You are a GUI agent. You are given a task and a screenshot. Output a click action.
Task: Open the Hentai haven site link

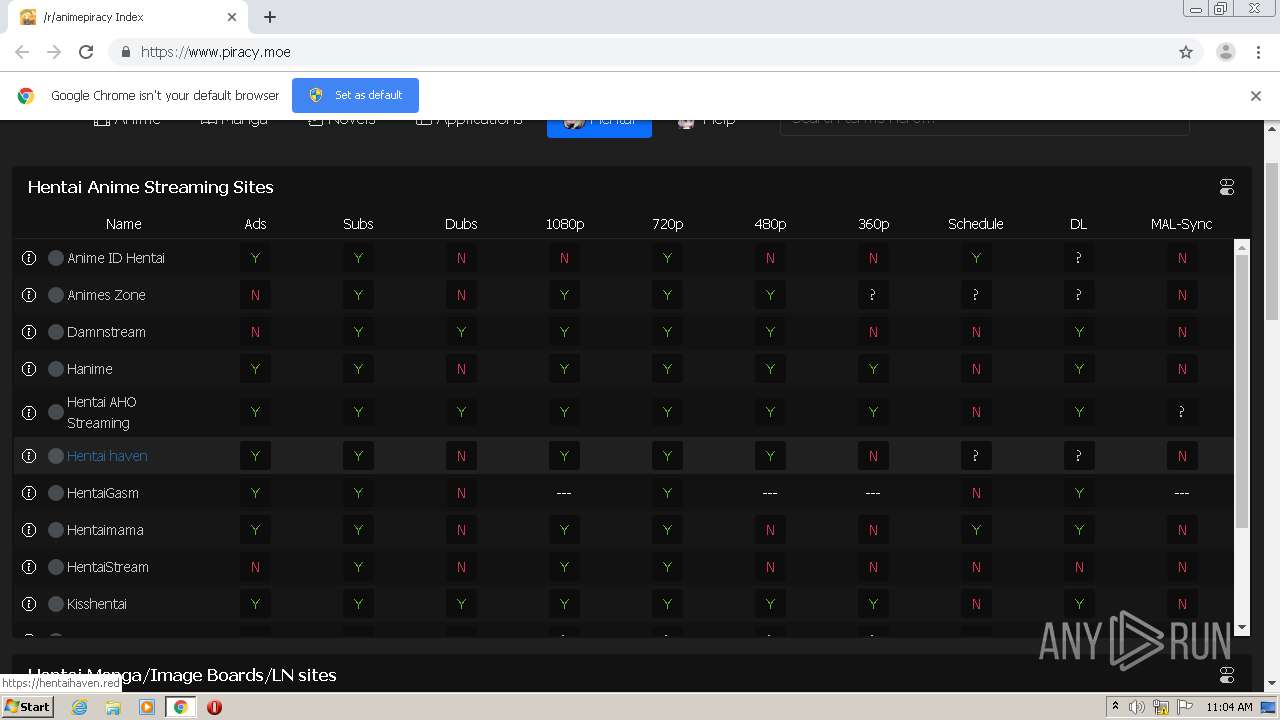coord(107,456)
